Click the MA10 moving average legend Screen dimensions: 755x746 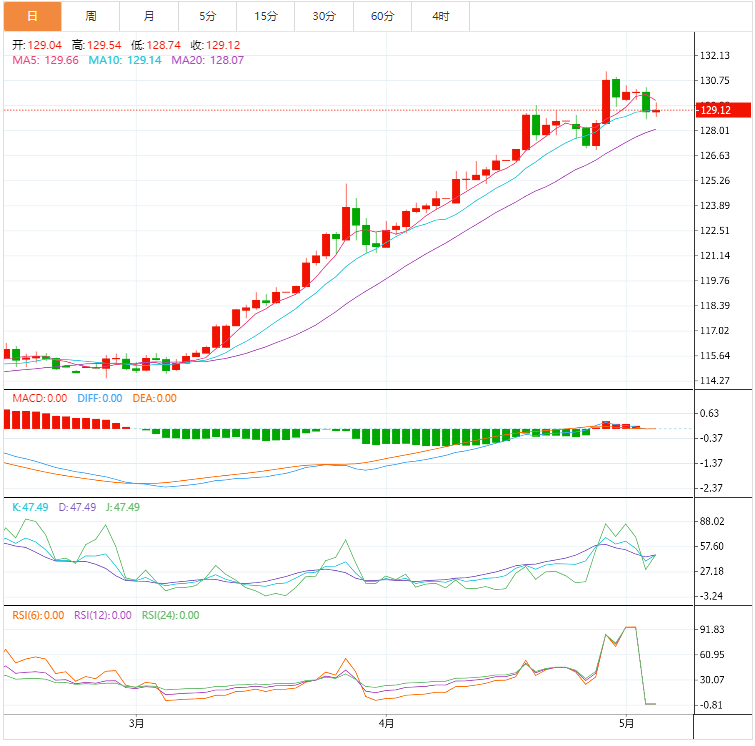pos(127,60)
